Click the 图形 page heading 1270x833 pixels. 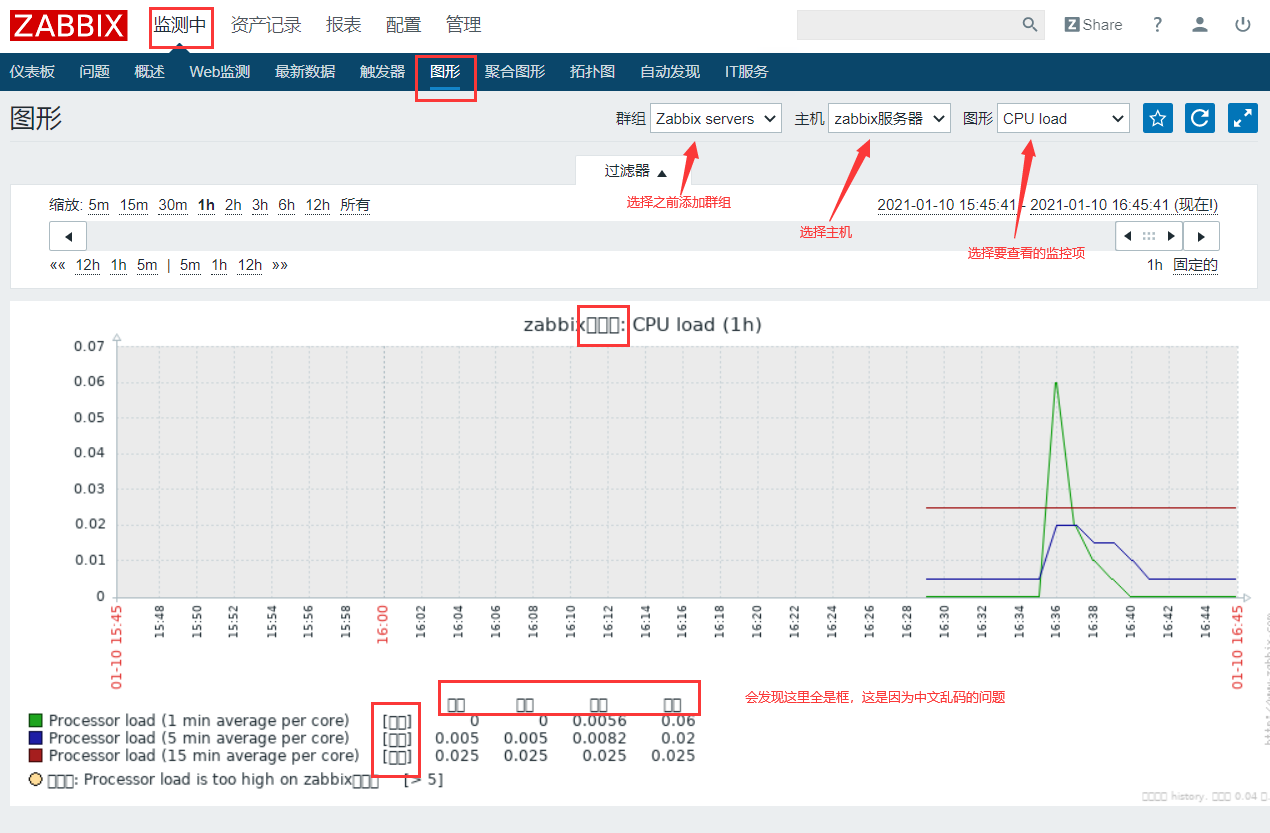tap(36, 118)
